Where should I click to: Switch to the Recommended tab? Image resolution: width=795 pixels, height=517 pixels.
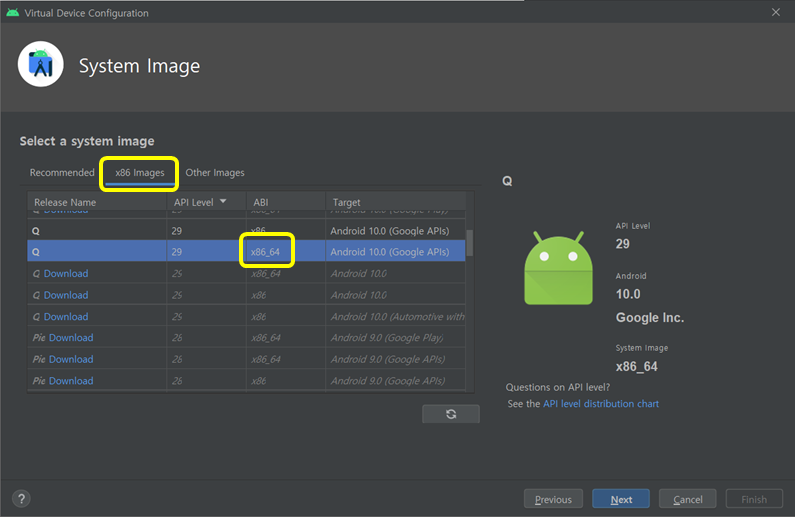tap(62, 172)
